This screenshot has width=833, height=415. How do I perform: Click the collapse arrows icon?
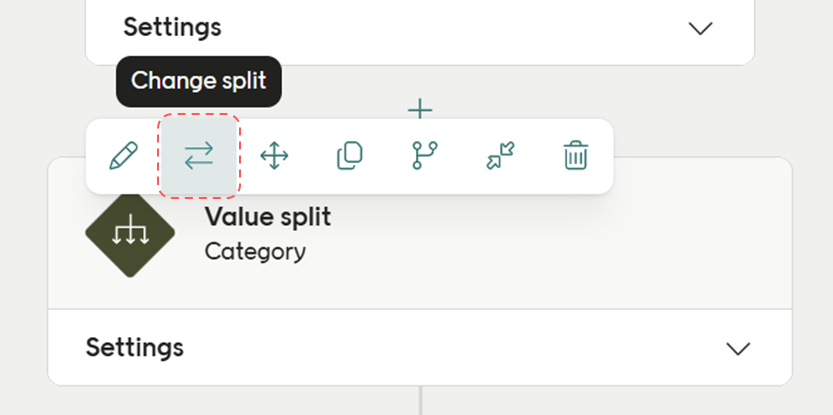(500, 156)
